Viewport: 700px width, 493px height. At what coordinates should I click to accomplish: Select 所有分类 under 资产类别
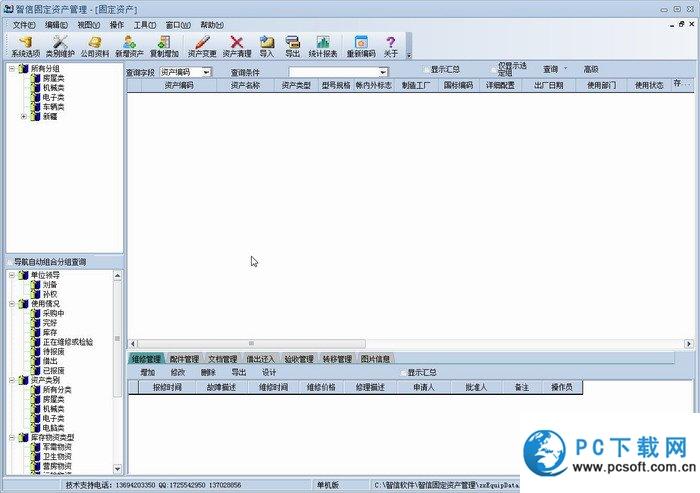(57, 390)
